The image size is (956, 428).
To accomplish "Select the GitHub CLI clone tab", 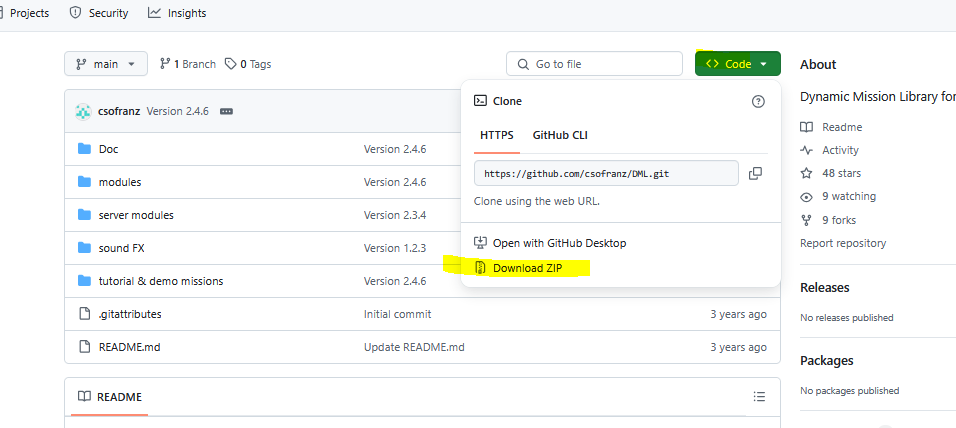I will coord(560,135).
